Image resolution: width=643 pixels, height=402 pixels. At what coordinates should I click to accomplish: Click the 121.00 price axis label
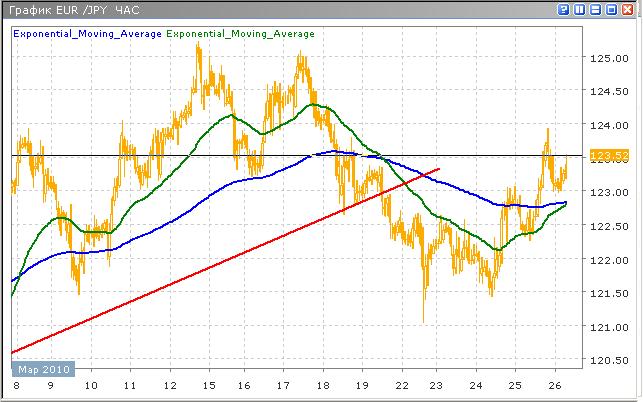coord(608,327)
